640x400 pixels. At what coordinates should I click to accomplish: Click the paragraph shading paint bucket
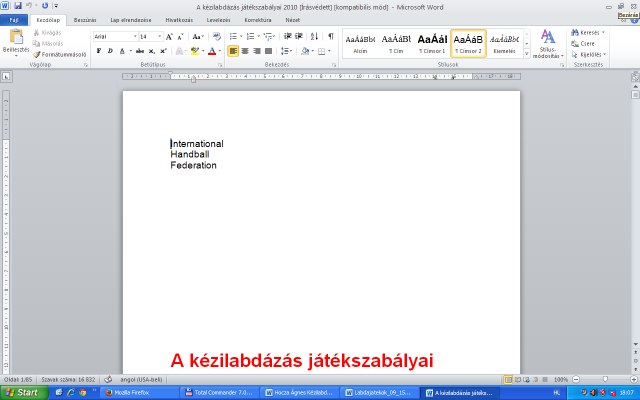[305, 51]
